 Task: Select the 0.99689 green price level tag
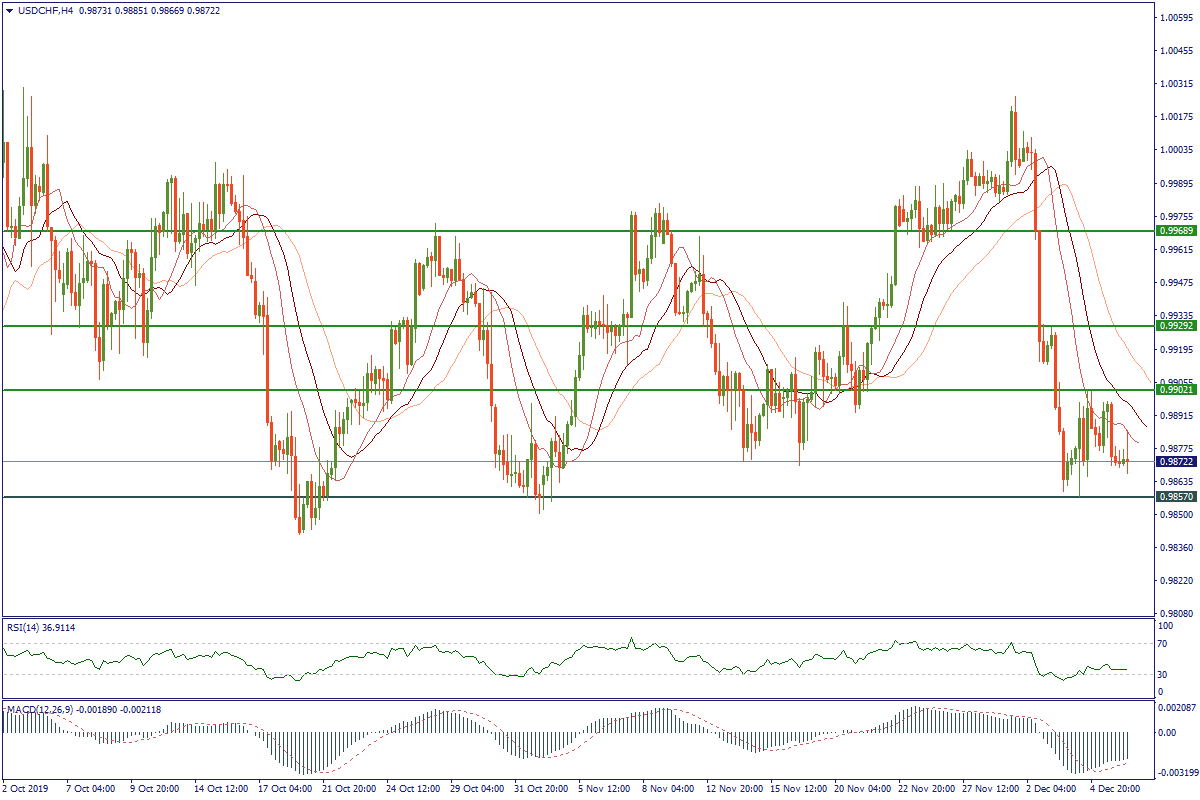[1176, 230]
